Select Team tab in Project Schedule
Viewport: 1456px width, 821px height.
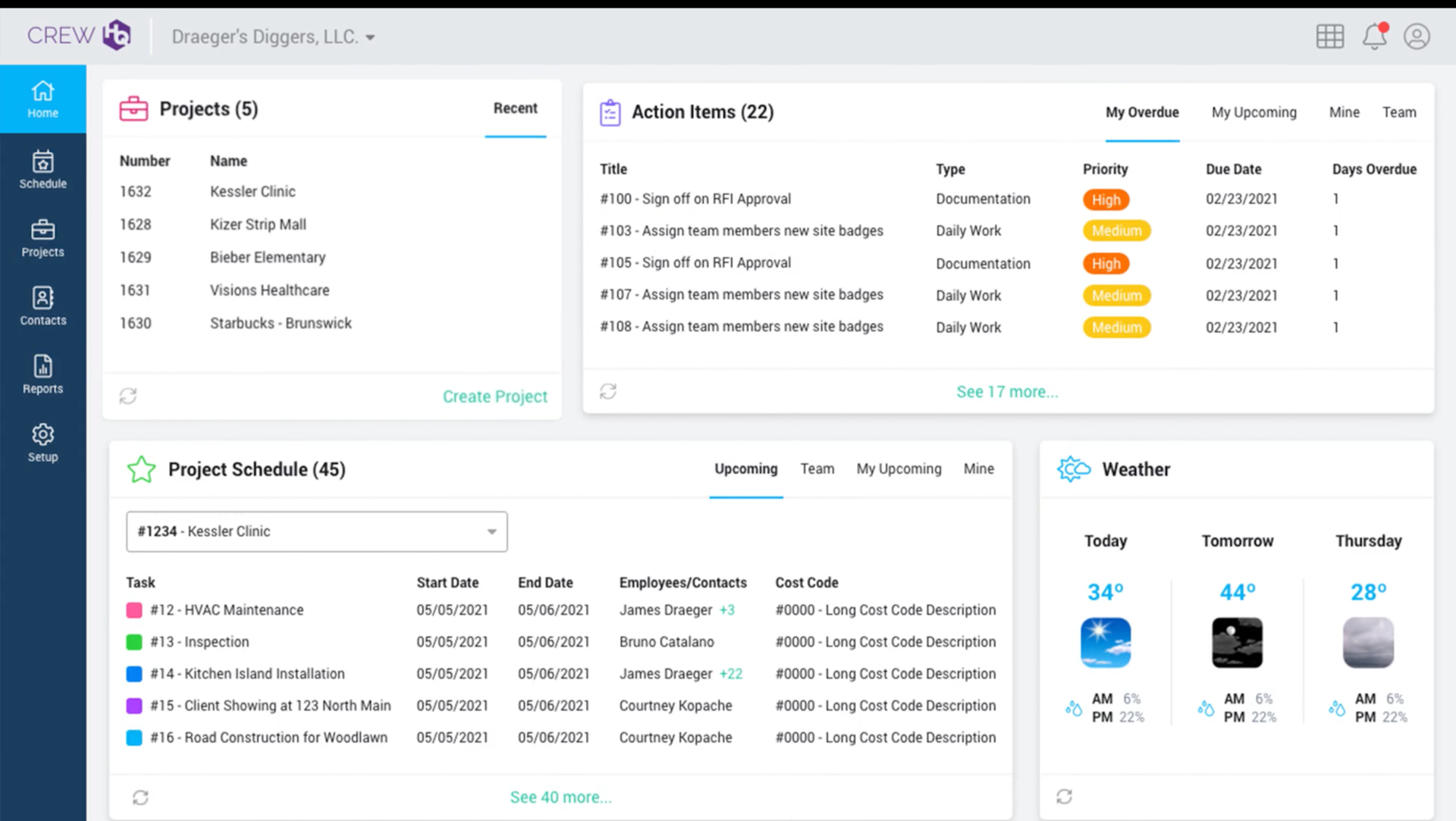point(817,469)
